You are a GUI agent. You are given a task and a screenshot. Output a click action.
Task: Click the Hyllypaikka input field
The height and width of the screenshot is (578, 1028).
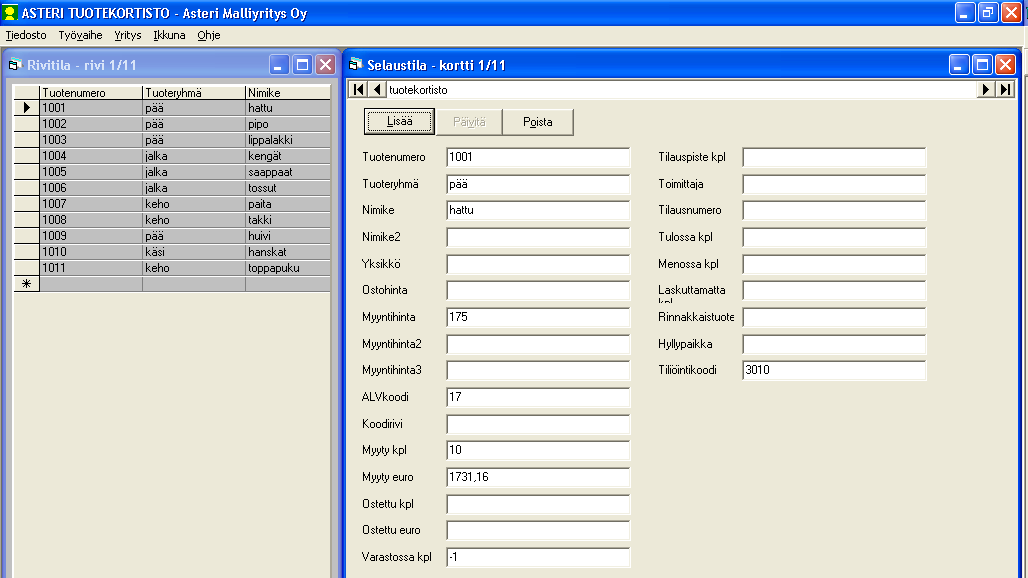[x=834, y=344]
